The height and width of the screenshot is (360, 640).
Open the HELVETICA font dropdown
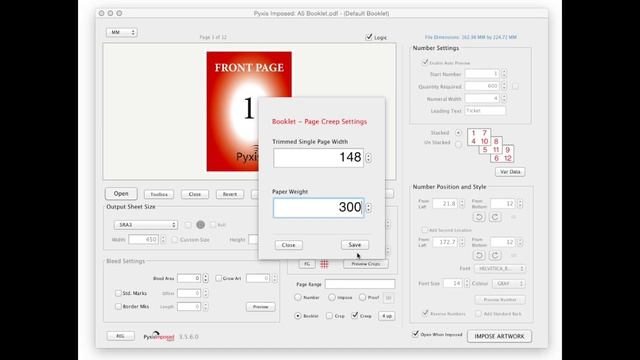(x=500, y=269)
